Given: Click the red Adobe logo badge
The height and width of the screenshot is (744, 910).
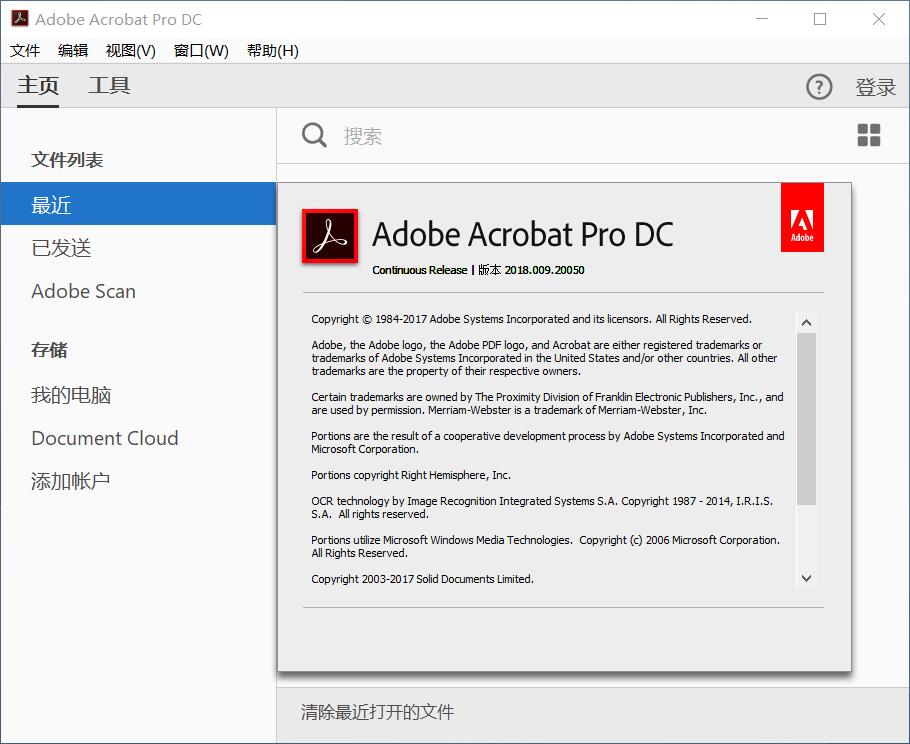Looking at the screenshot, I should [802, 217].
